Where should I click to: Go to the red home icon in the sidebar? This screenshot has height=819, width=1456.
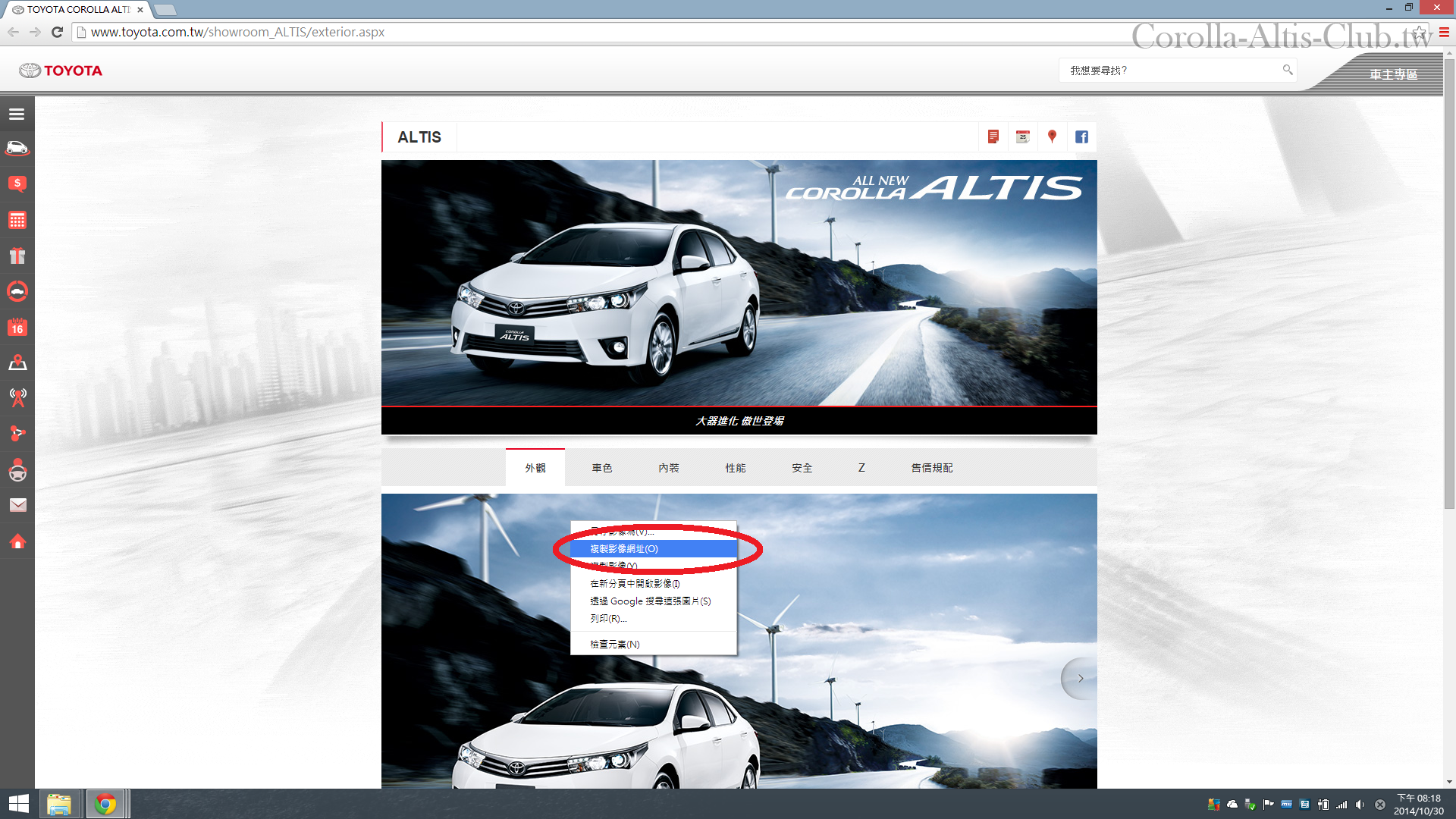(17, 541)
